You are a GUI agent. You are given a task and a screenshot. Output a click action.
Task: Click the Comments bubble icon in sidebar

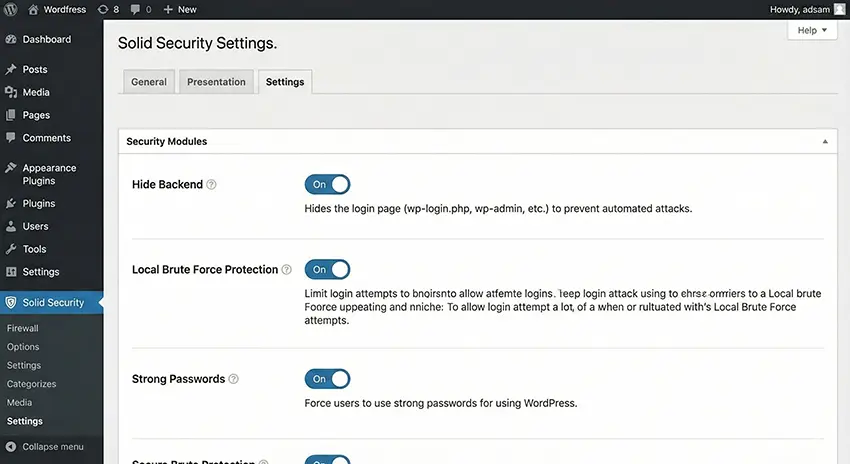tap(11, 137)
